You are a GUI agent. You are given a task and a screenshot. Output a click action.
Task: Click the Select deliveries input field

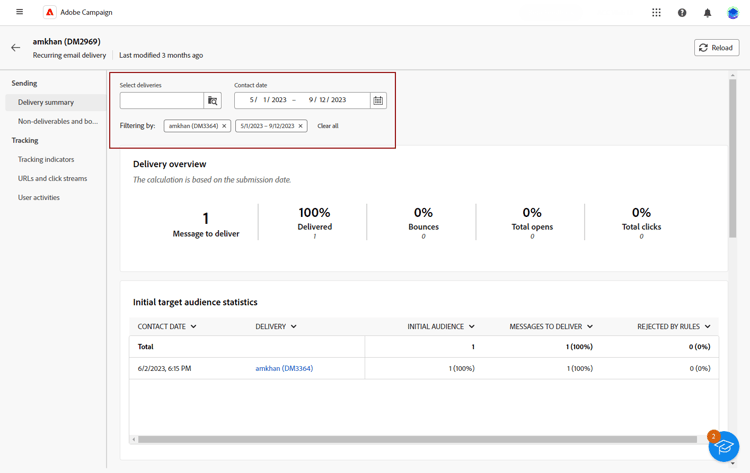[x=162, y=100]
